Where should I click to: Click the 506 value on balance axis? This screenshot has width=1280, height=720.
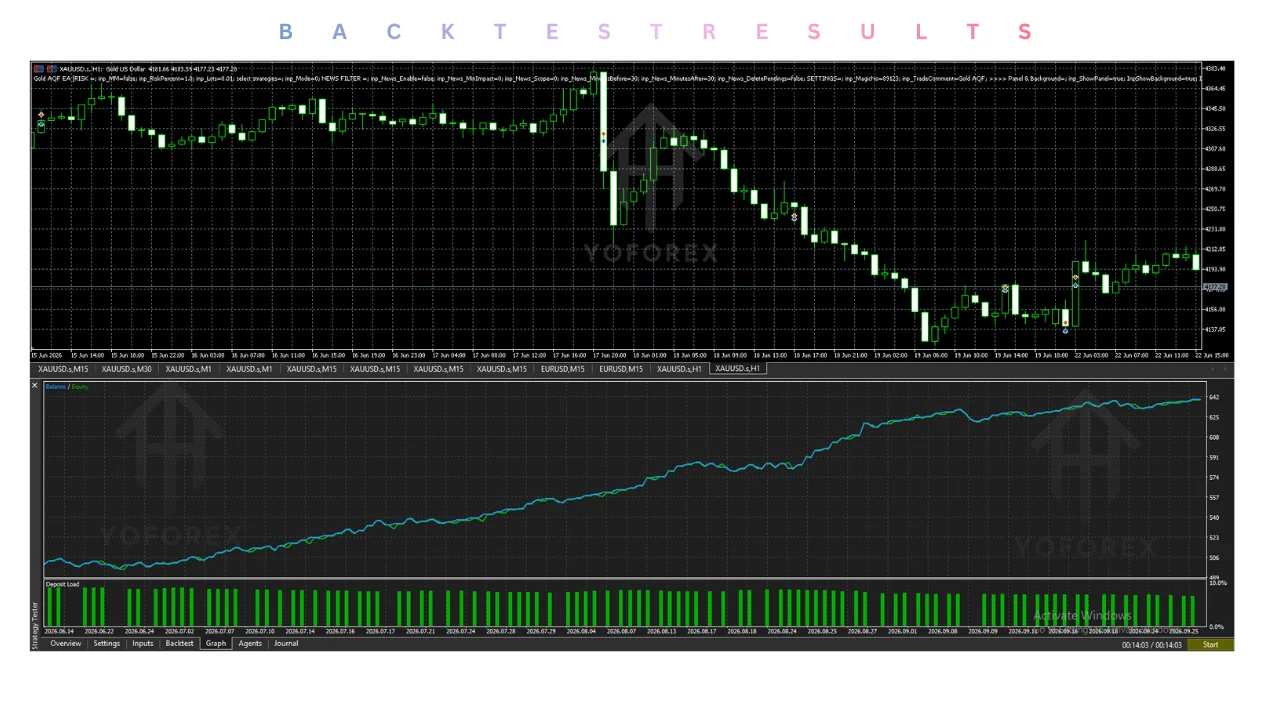pos(1214,558)
